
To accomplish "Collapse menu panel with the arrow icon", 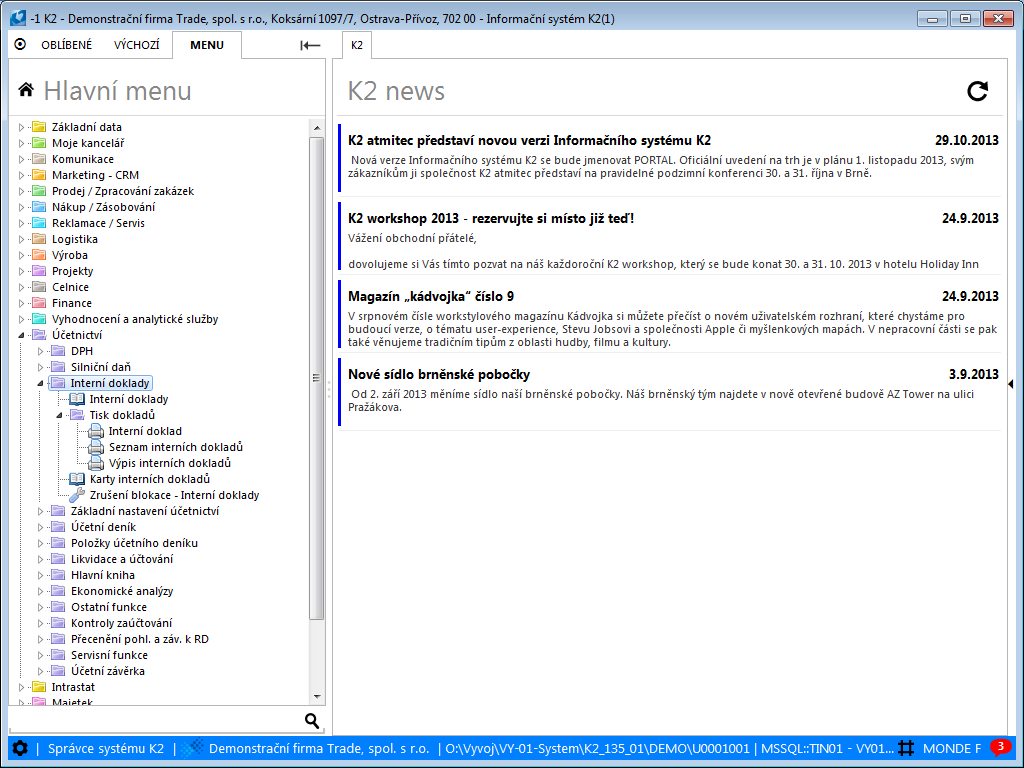I will [x=310, y=45].
